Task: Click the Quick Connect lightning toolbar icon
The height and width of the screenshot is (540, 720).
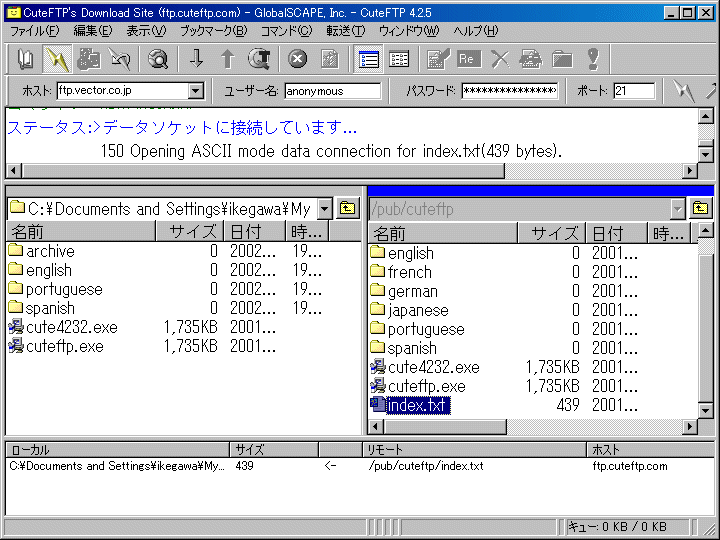Action: click(x=57, y=59)
